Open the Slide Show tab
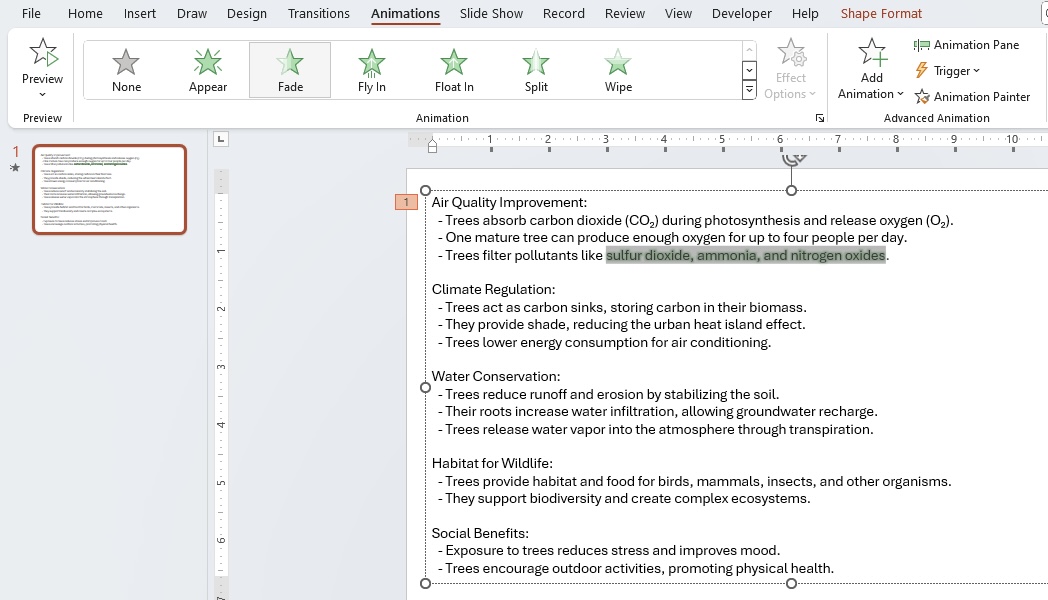The height and width of the screenshot is (600, 1048). point(491,13)
